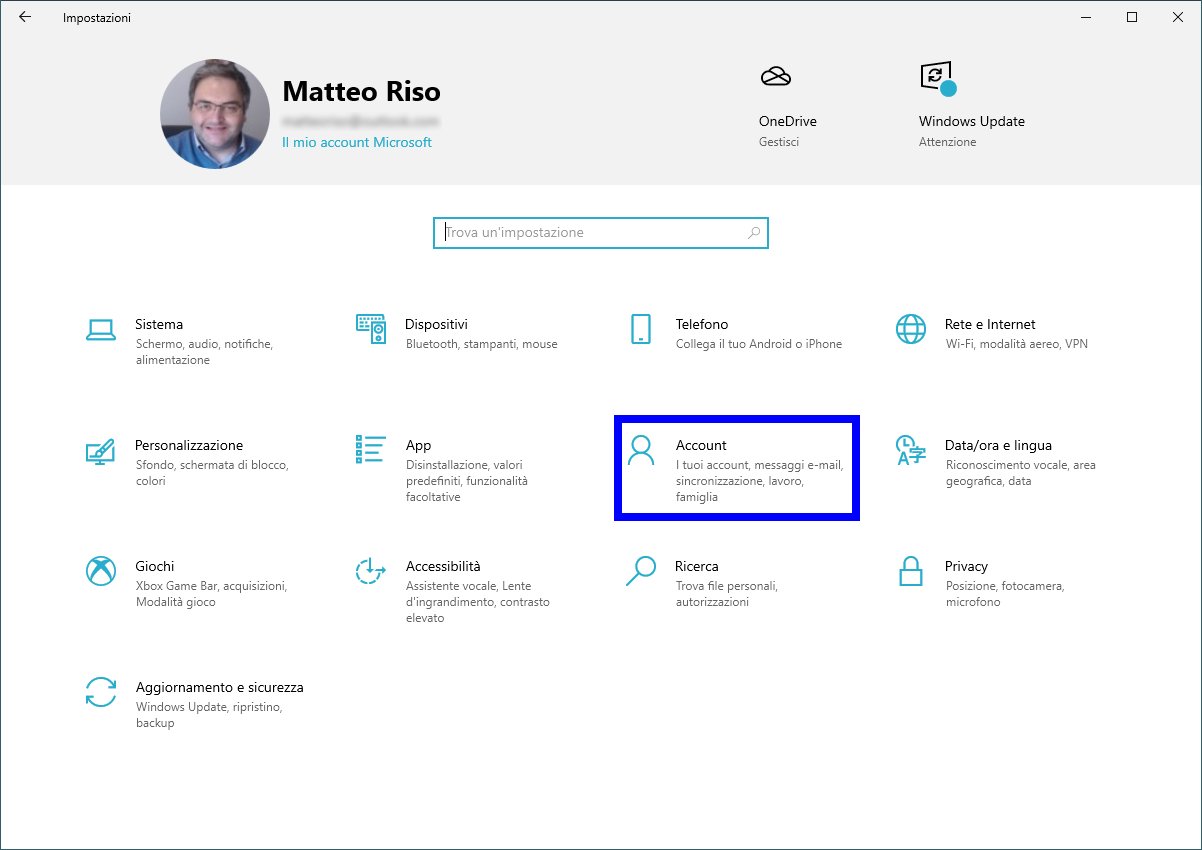
Task: Open the Giochi Xbox icon
Action: coord(101,571)
